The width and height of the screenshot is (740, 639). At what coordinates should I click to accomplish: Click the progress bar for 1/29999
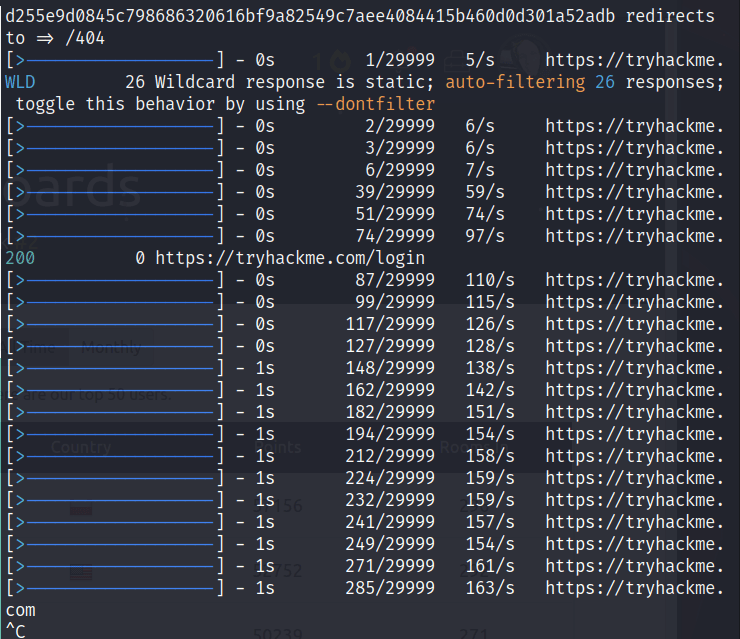click(x=116, y=60)
